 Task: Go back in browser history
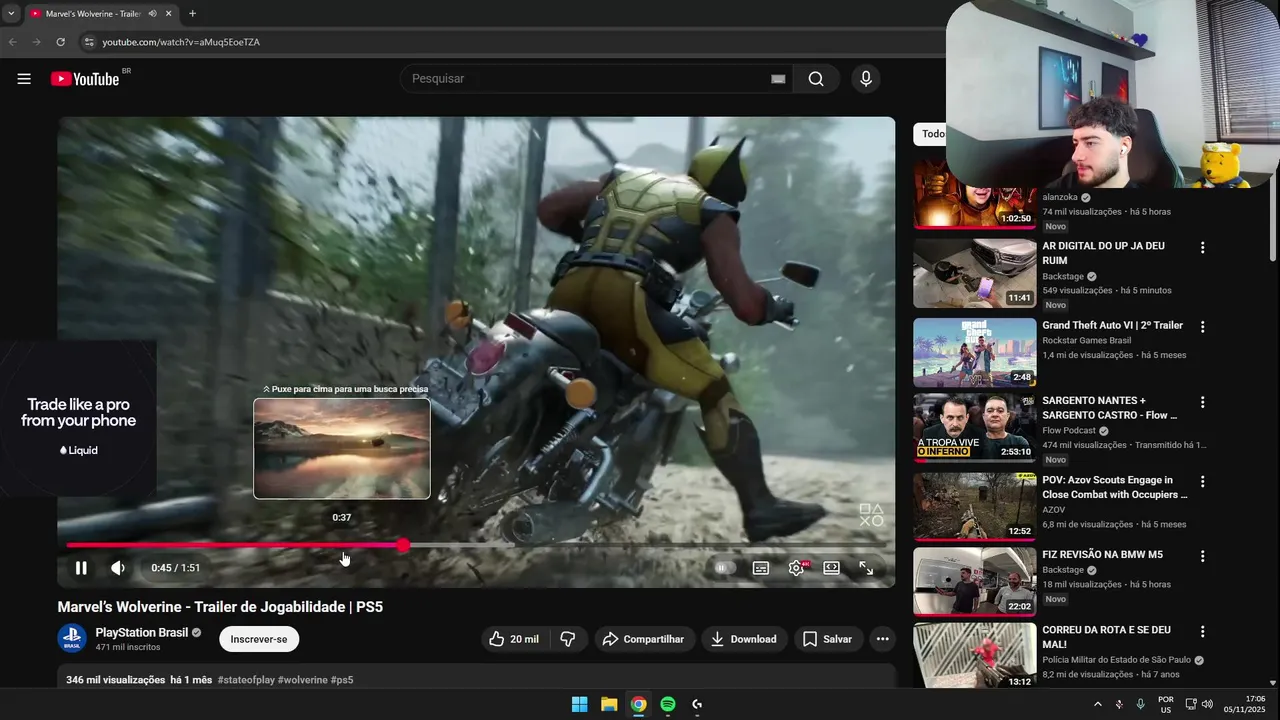pyautogui.click(x=13, y=42)
